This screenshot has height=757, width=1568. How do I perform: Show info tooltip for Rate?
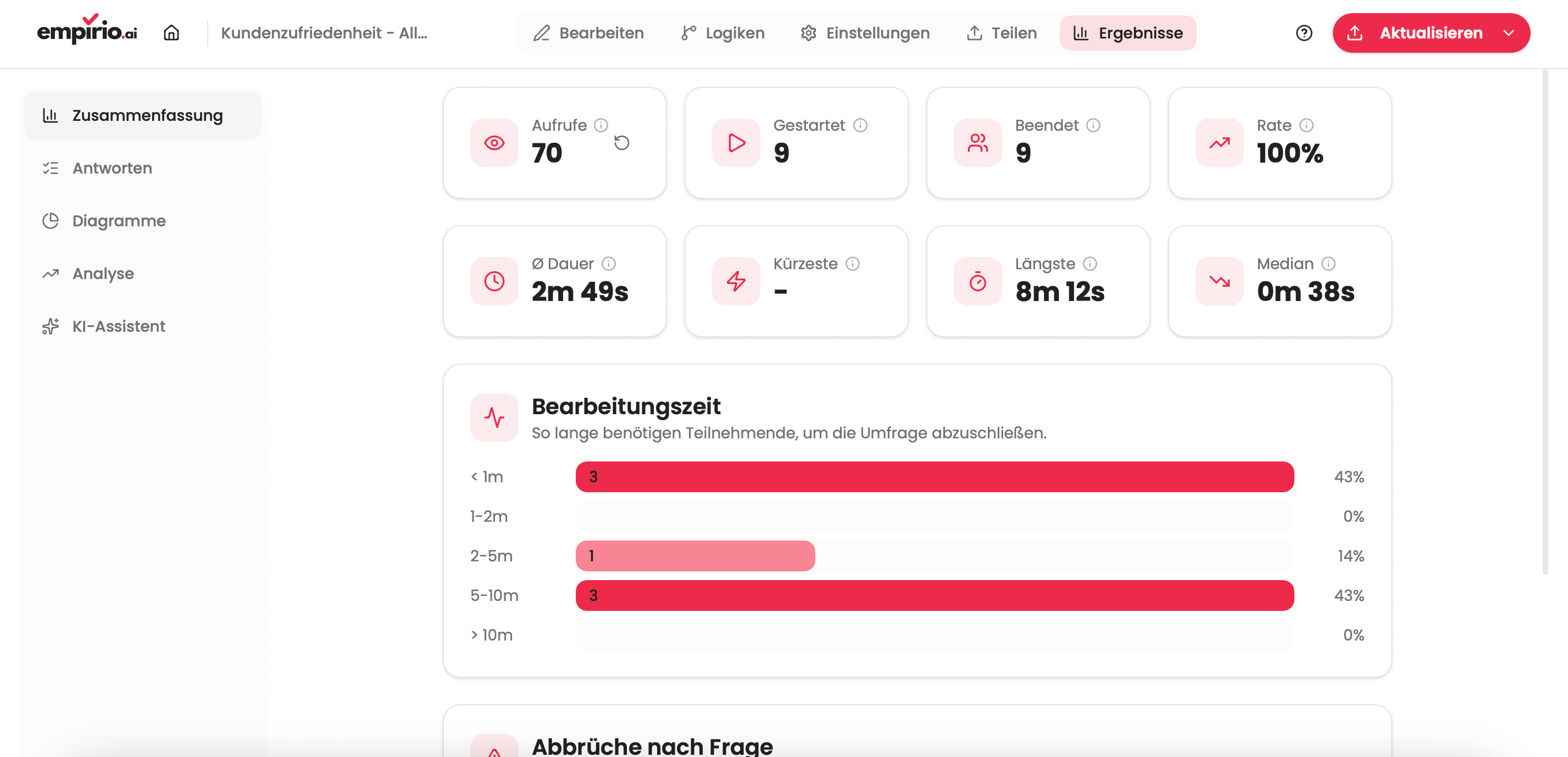(x=1306, y=125)
